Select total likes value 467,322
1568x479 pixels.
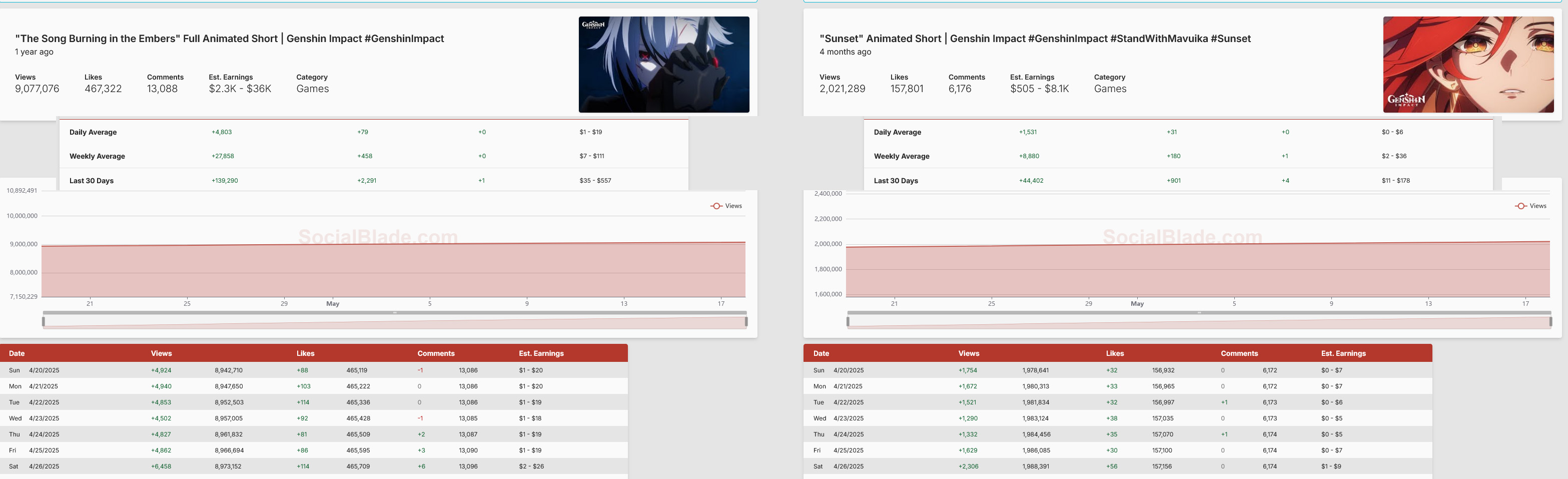[x=103, y=89]
